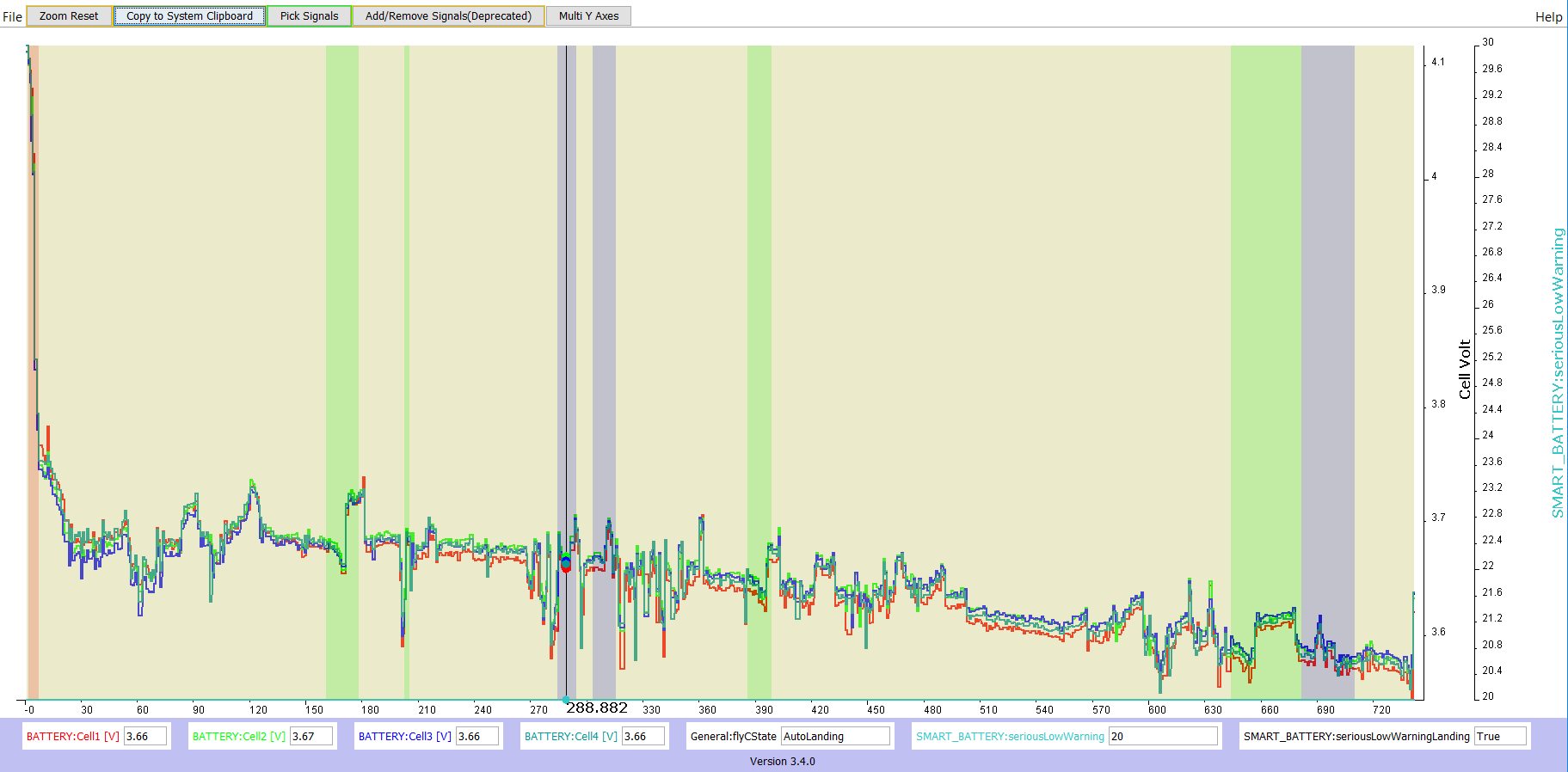Click the Version 3.4.0 text
Screen dimensions: 1568x772
pyautogui.click(x=783, y=761)
